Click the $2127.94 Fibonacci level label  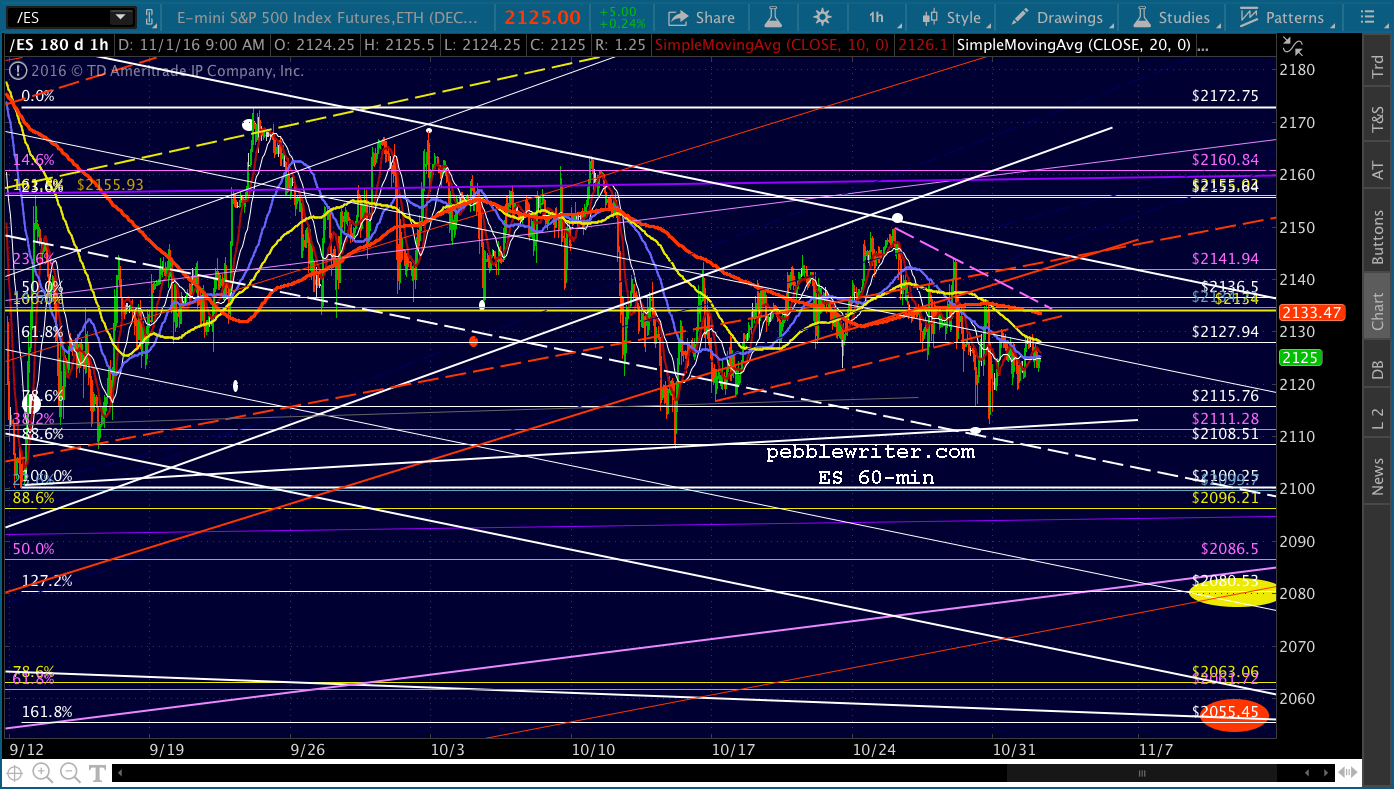[x=1225, y=332]
